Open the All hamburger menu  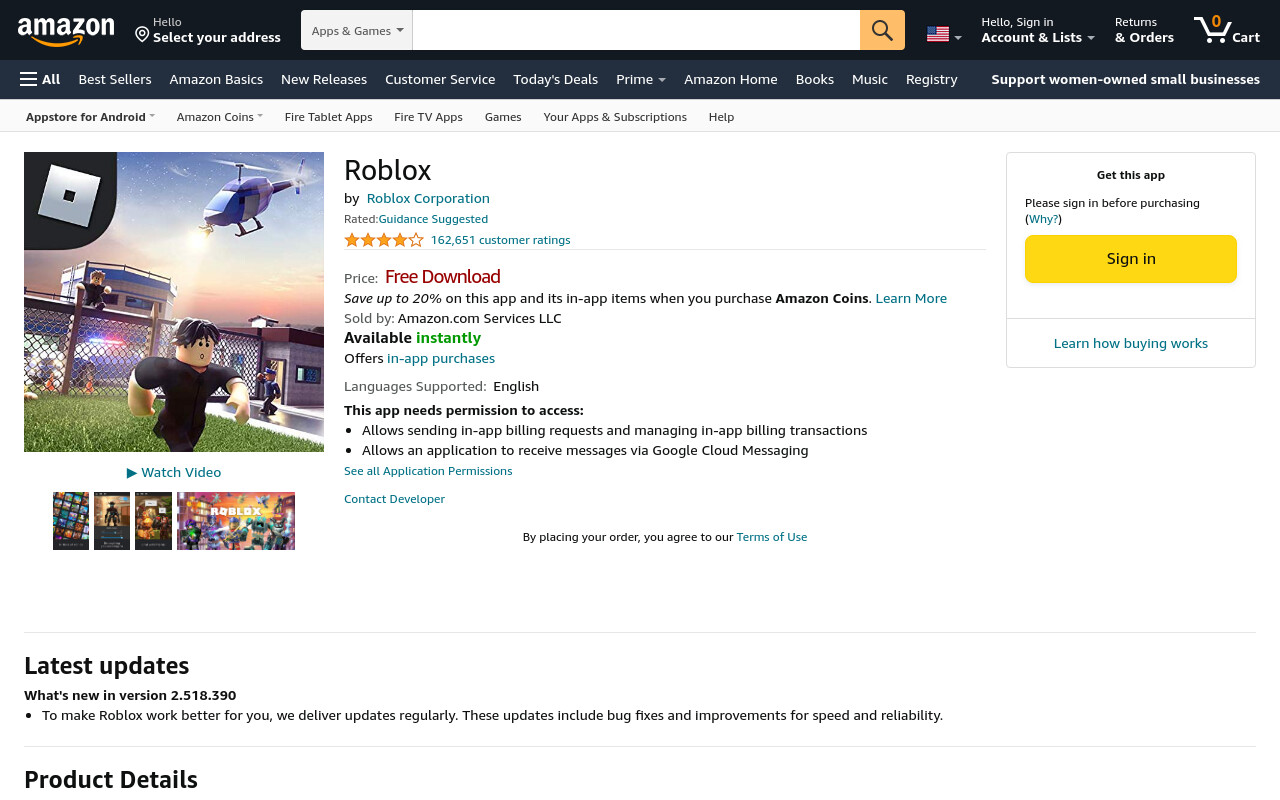coord(40,79)
